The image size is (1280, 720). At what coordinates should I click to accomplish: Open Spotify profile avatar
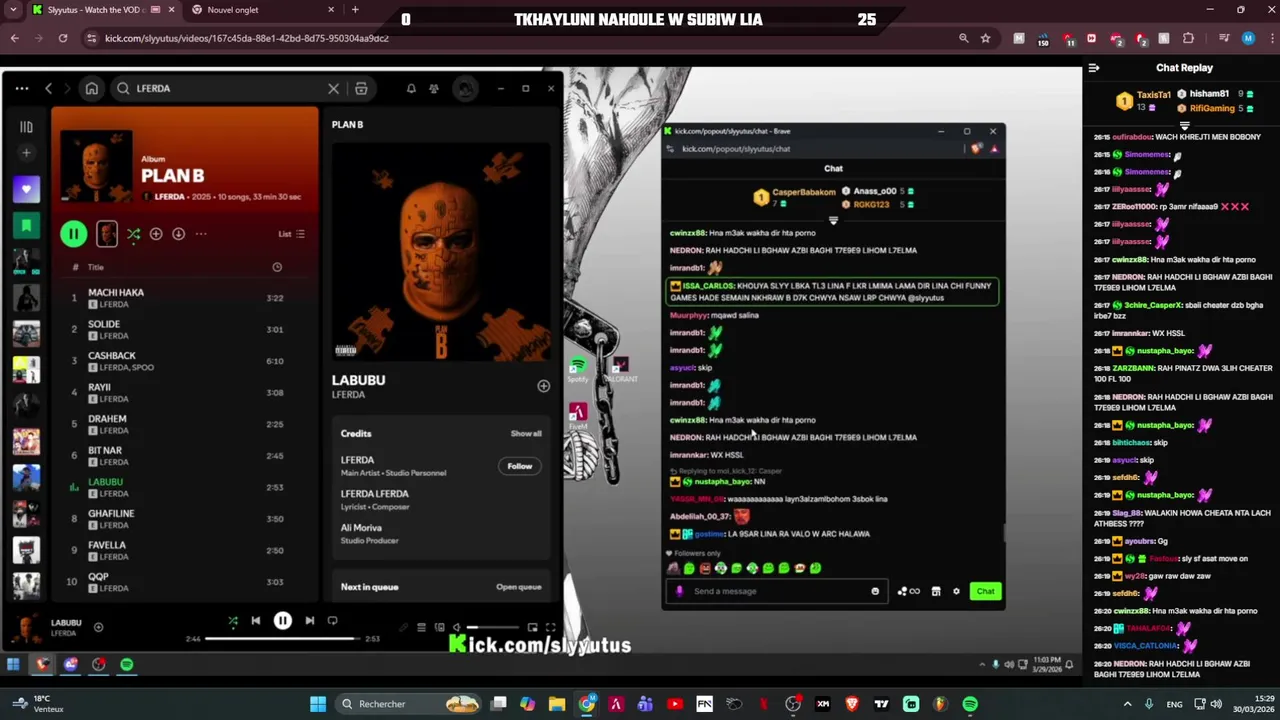point(465,88)
